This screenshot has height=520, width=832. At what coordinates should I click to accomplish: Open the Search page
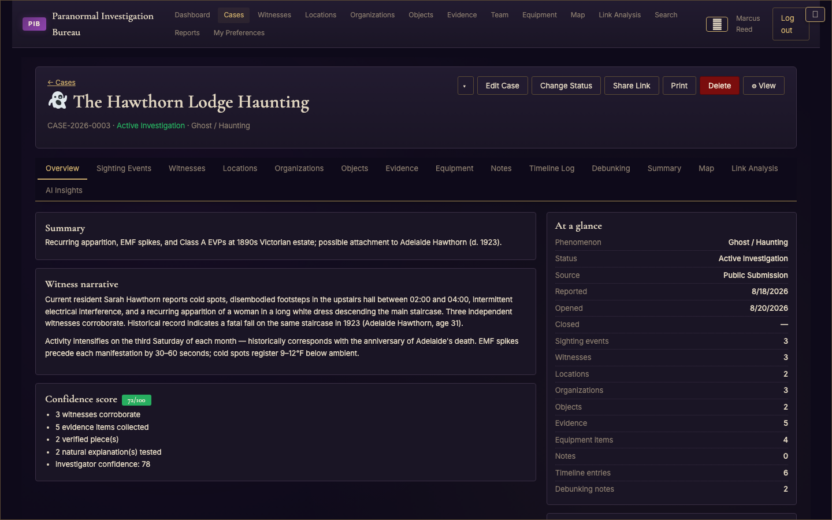[x=665, y=15]
